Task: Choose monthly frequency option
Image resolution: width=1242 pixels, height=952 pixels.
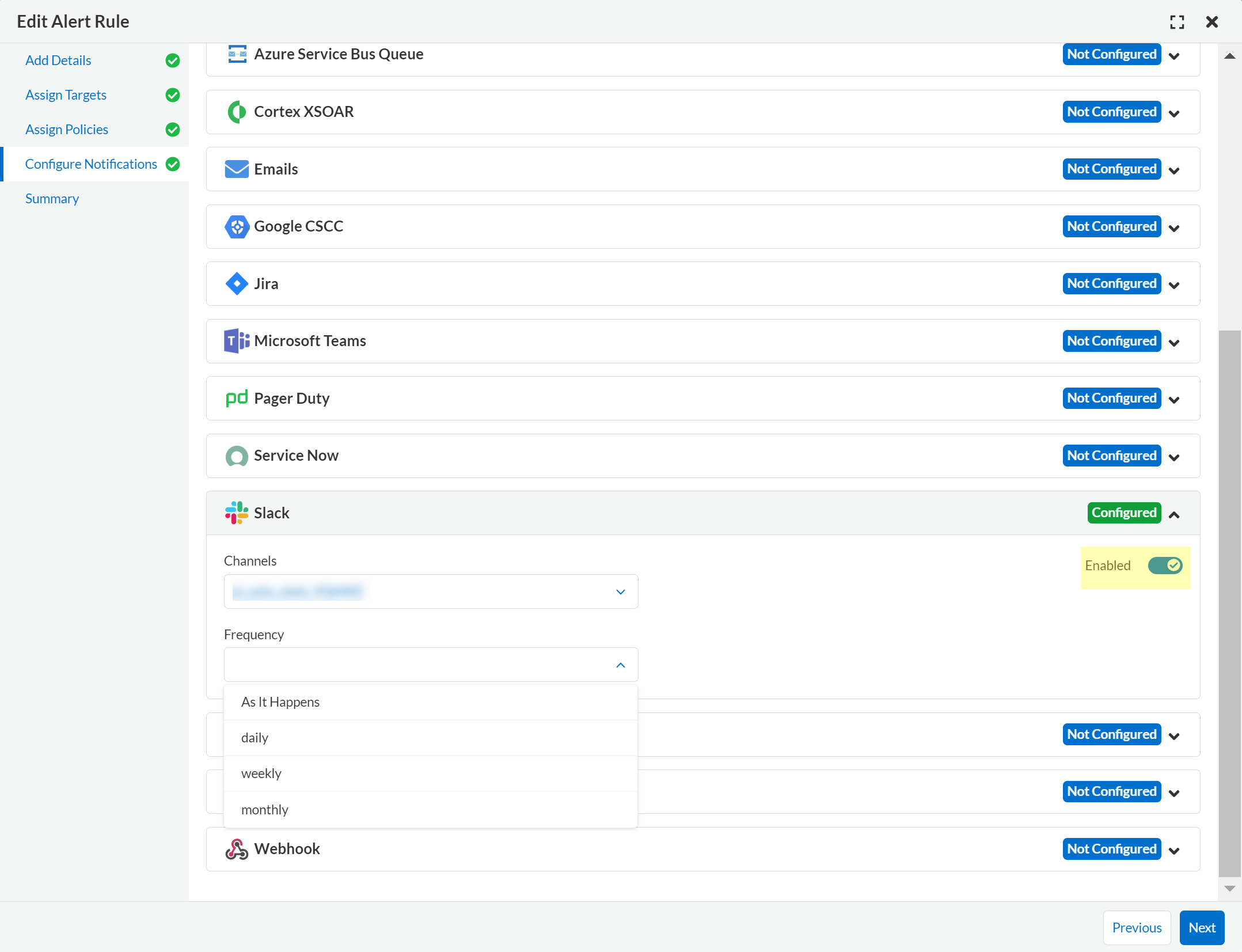Action: (x=431, y=810)
